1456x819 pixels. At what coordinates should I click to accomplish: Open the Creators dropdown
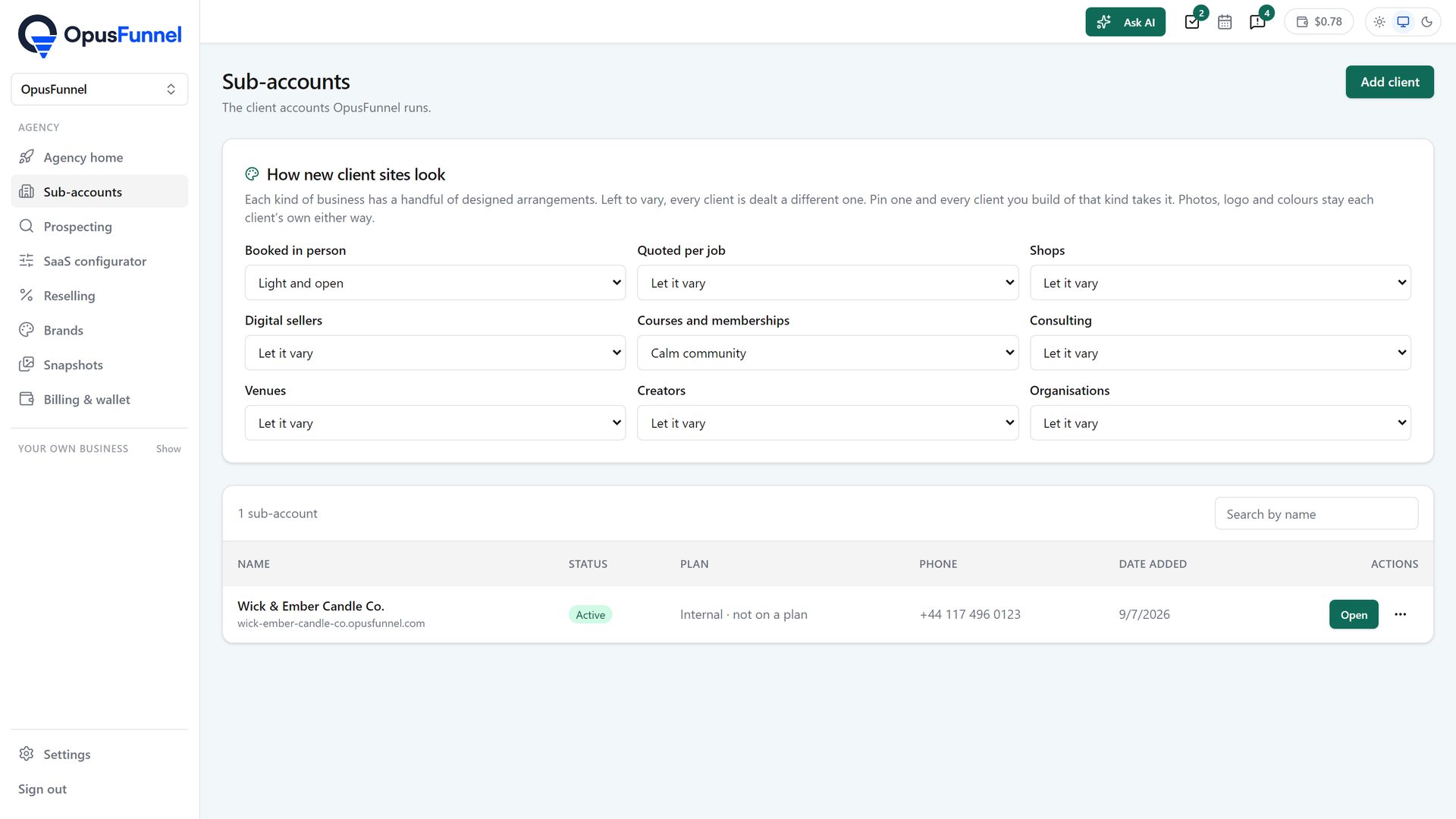(827, 423)
